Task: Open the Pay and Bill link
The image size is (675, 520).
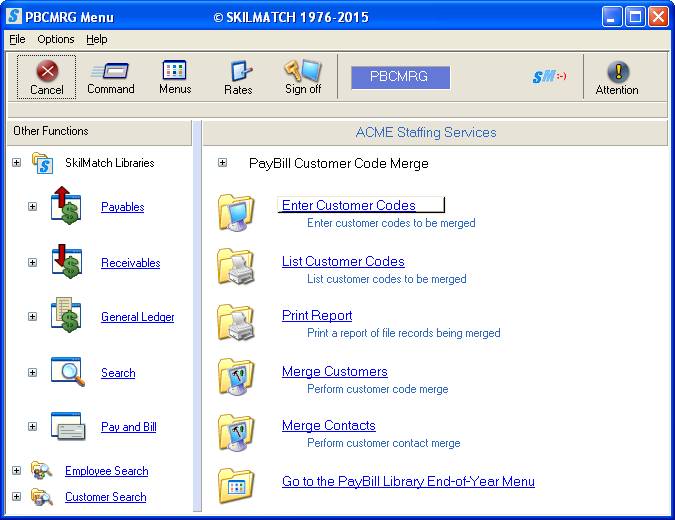Action: [x=128, y=427]
